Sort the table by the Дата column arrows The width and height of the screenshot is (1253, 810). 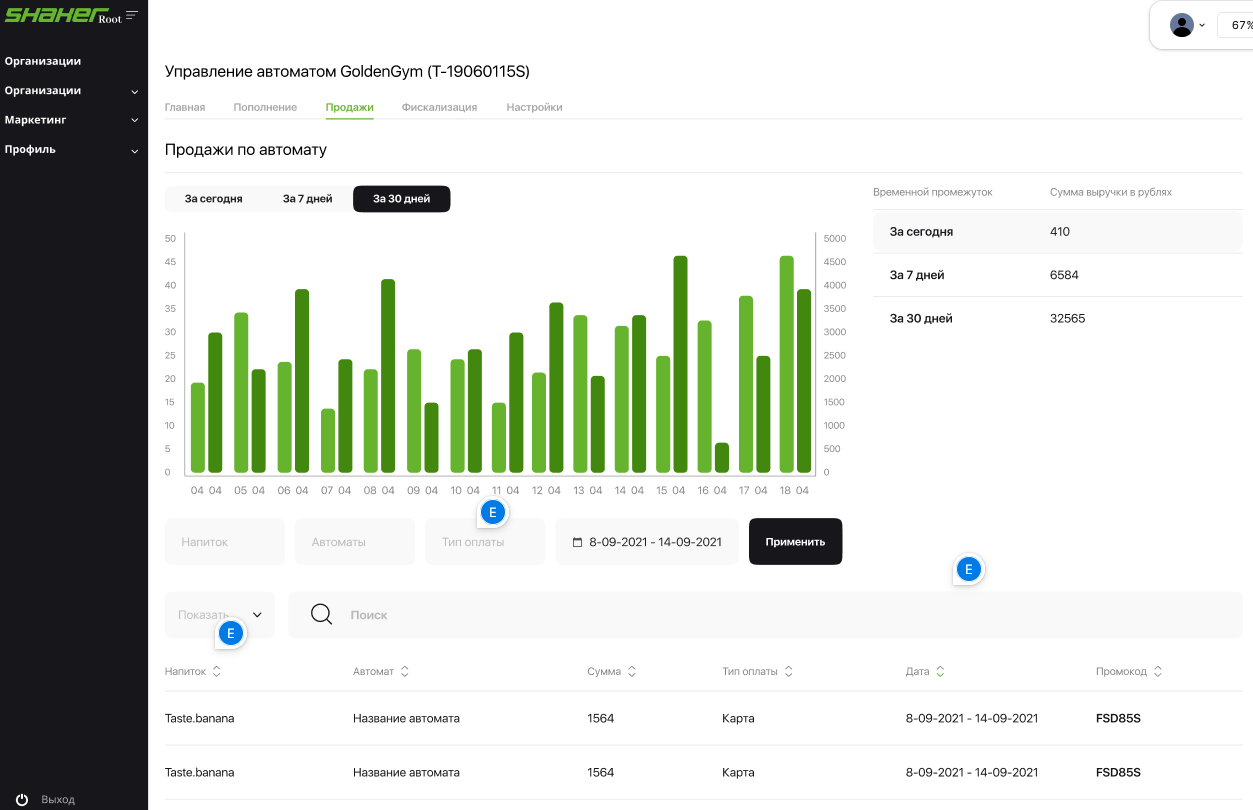click(940, 672)
